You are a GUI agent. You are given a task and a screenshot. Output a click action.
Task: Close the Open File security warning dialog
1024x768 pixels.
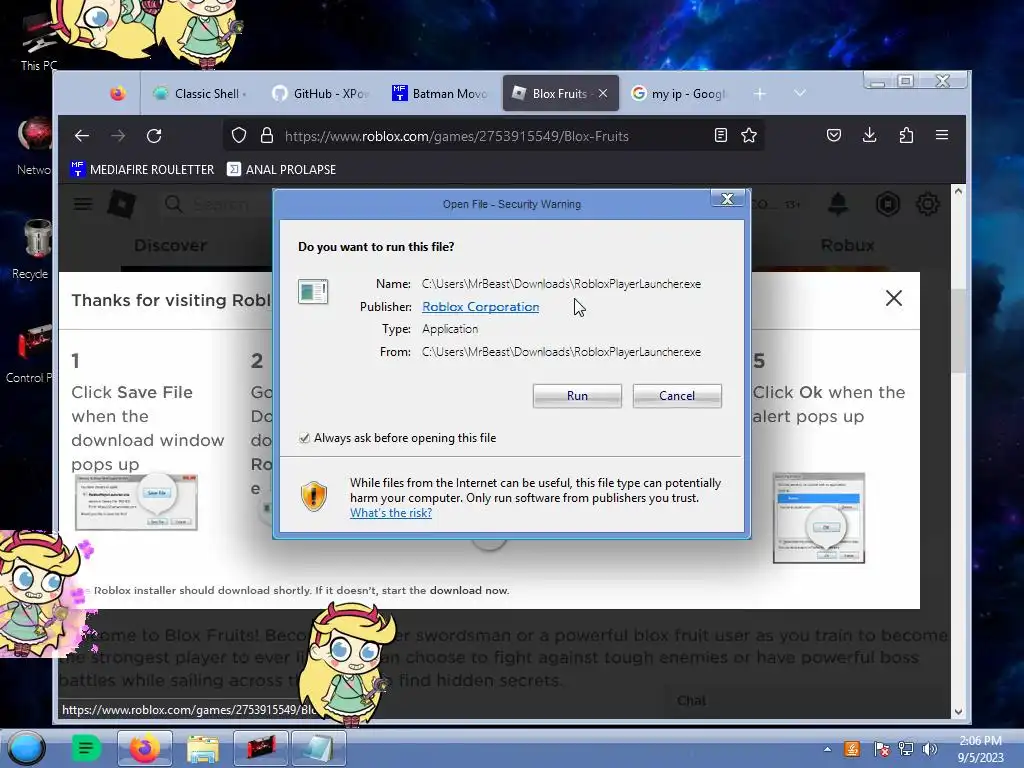tap(727, 199)
